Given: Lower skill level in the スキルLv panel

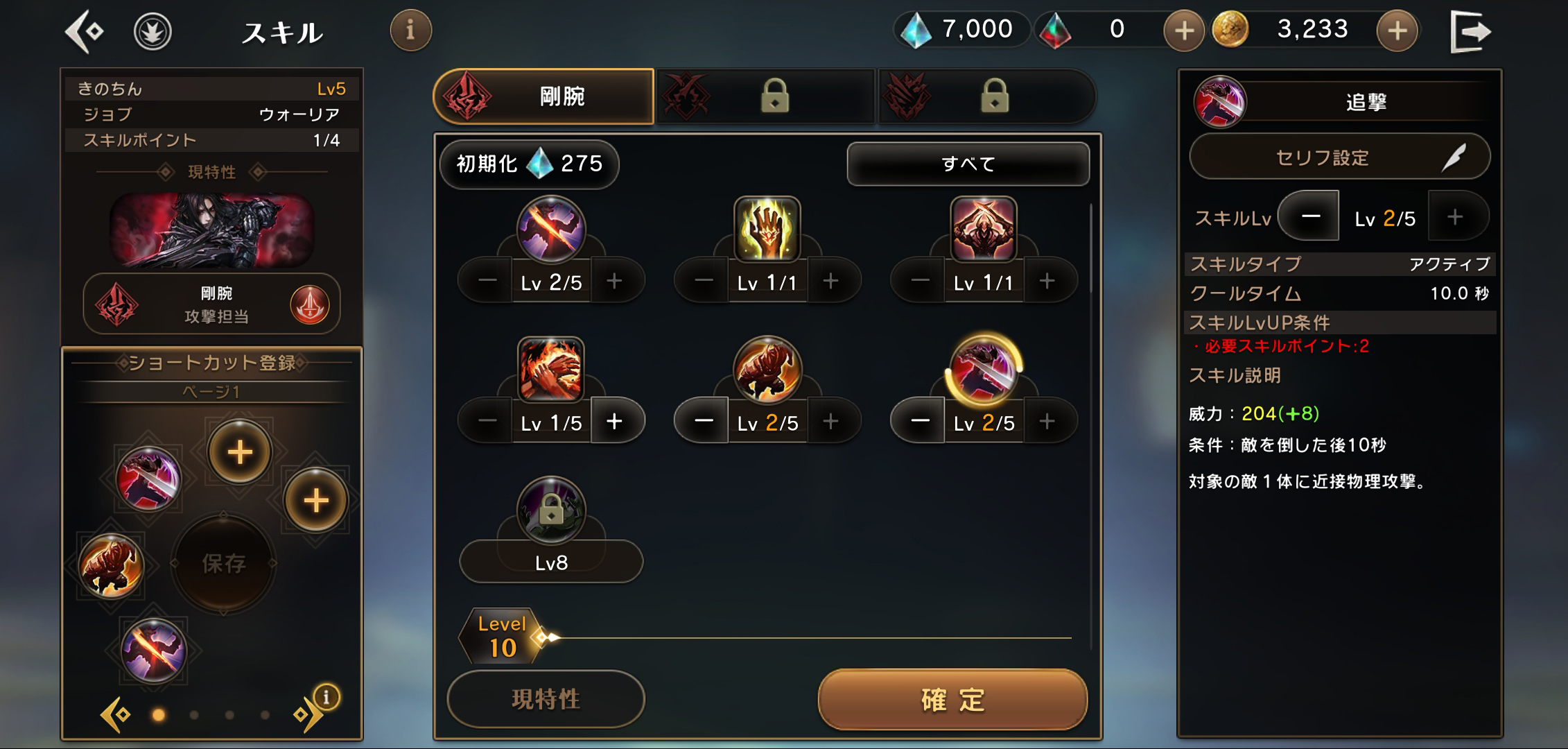Looking at the screenshot, I should pos(1309,216).
